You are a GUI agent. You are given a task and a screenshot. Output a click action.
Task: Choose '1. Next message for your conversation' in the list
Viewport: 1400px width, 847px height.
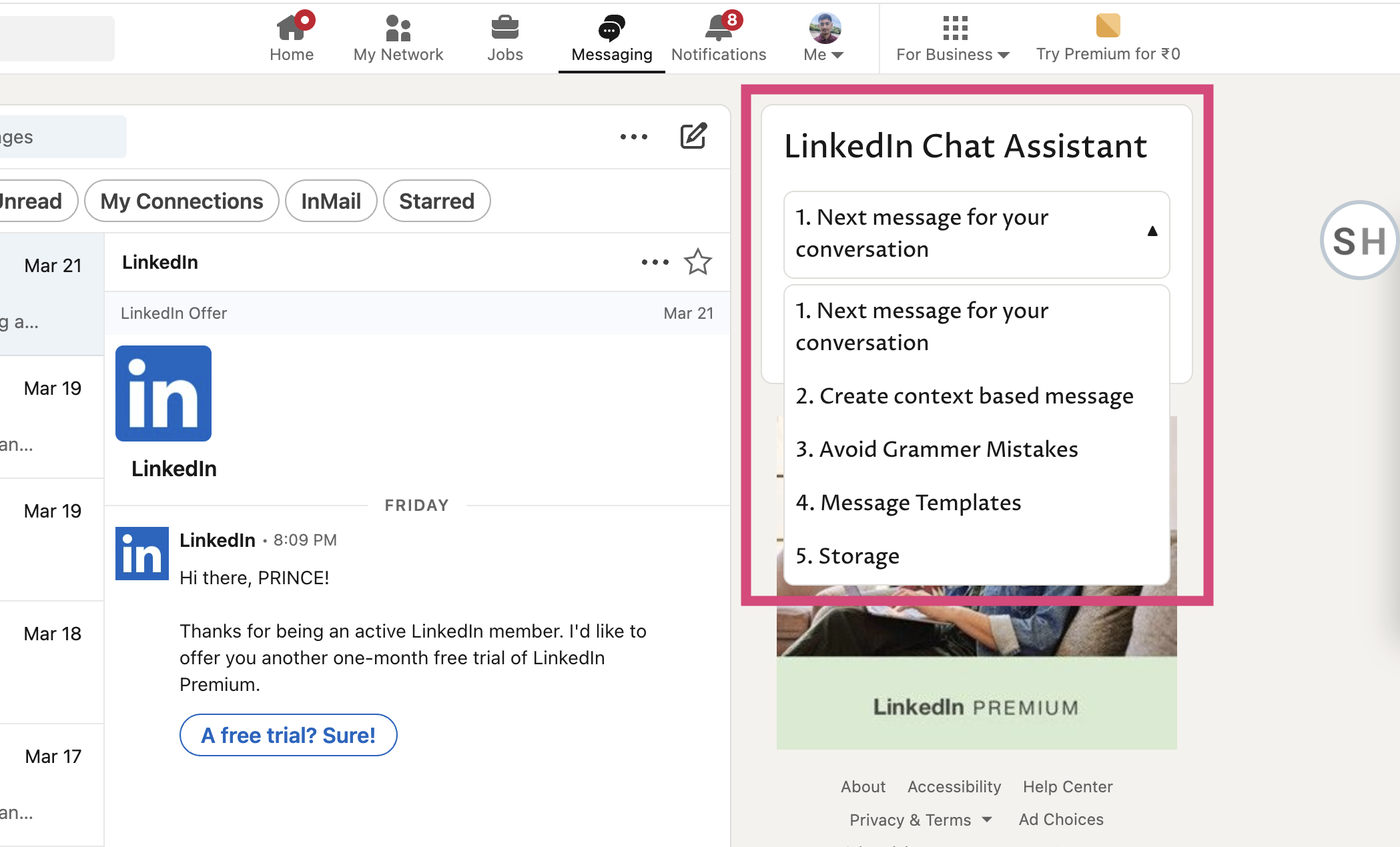[977, 327]
